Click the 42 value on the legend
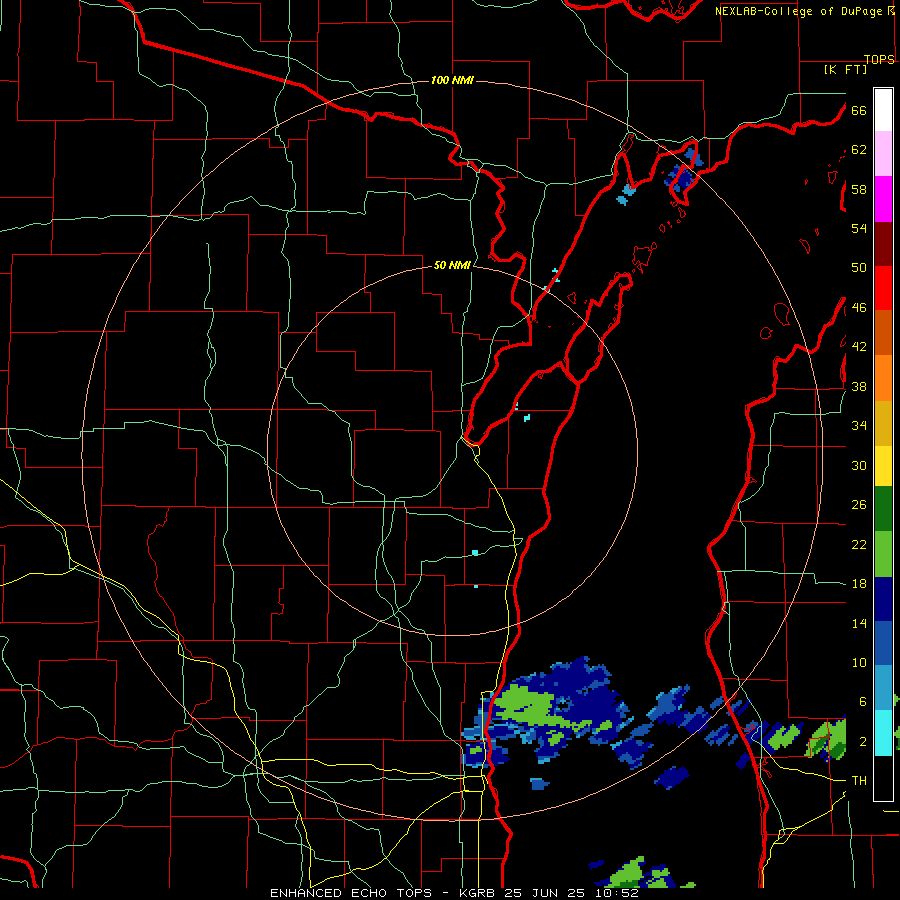This screenshot has height=900, width=900. pyautogui.click(x=859, y=347)
